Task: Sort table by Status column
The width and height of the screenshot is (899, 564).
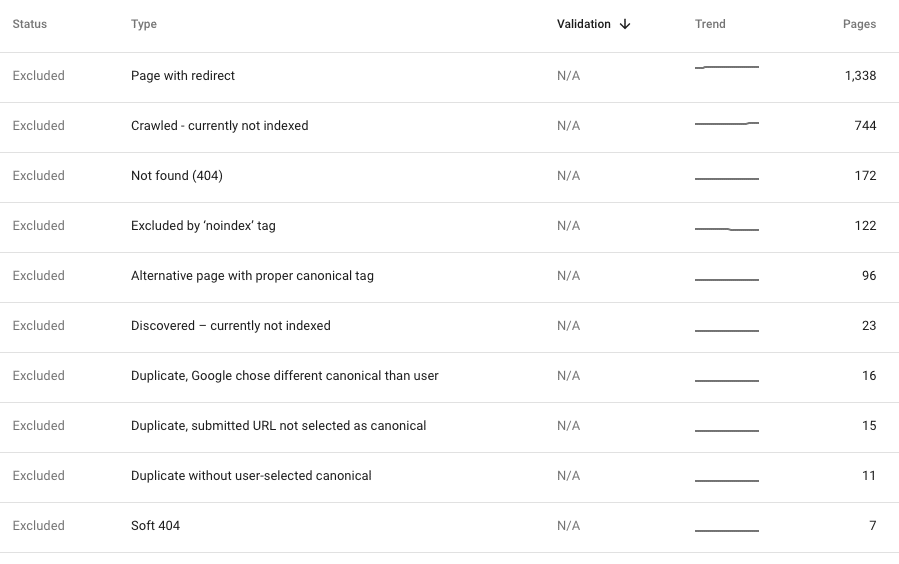Action: click(x=30, y=24)
